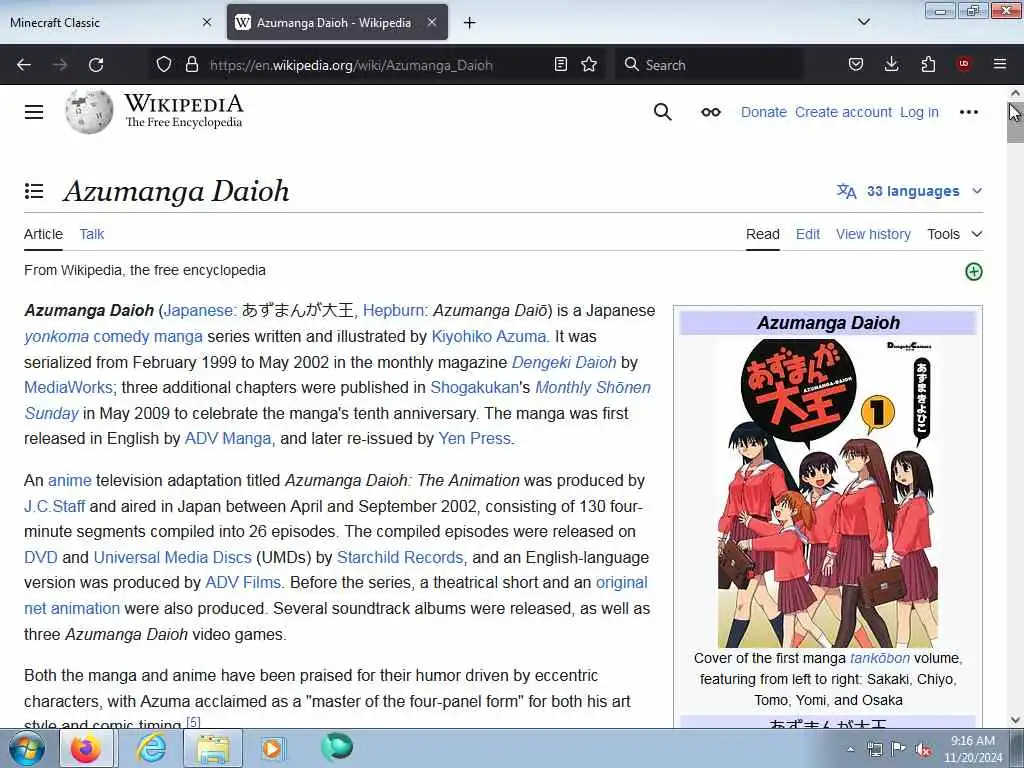The height and width of the screenshot is (768, 1024).
Task: Expand the Tools dropdown
Action: click(955, 234)
